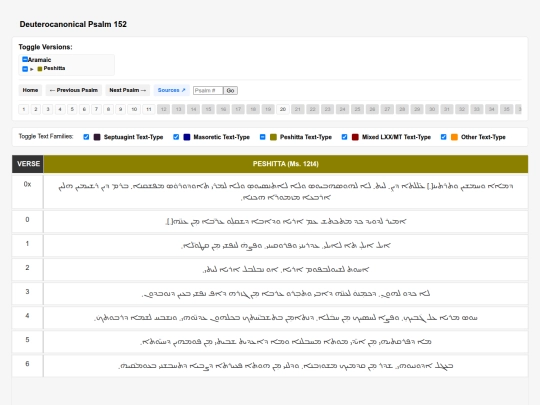Screen dimensions: 540x405
Task: Click the Syriac text of verse 2
Action: (285, 270)
